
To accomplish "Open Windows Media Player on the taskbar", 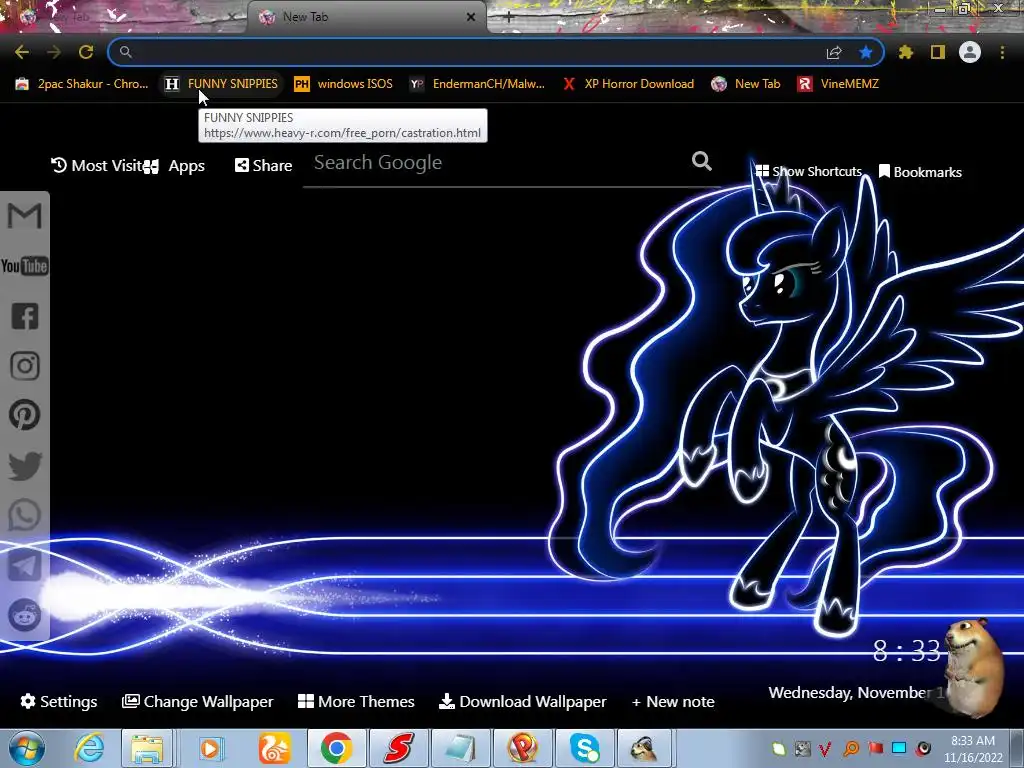I will [210, 748].
